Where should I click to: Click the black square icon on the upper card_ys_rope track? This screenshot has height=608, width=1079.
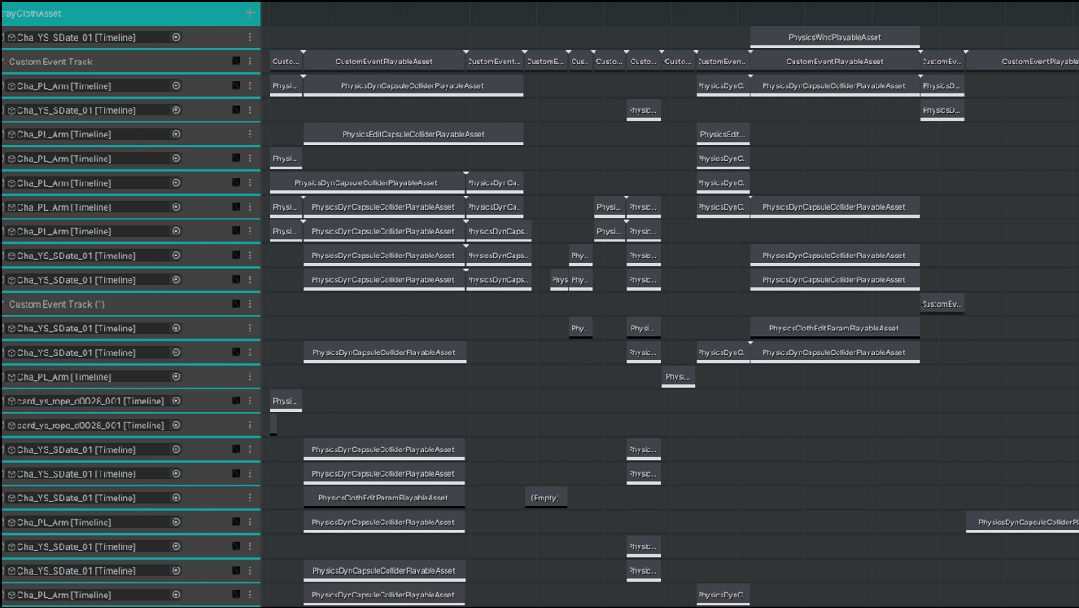[236, 401]
